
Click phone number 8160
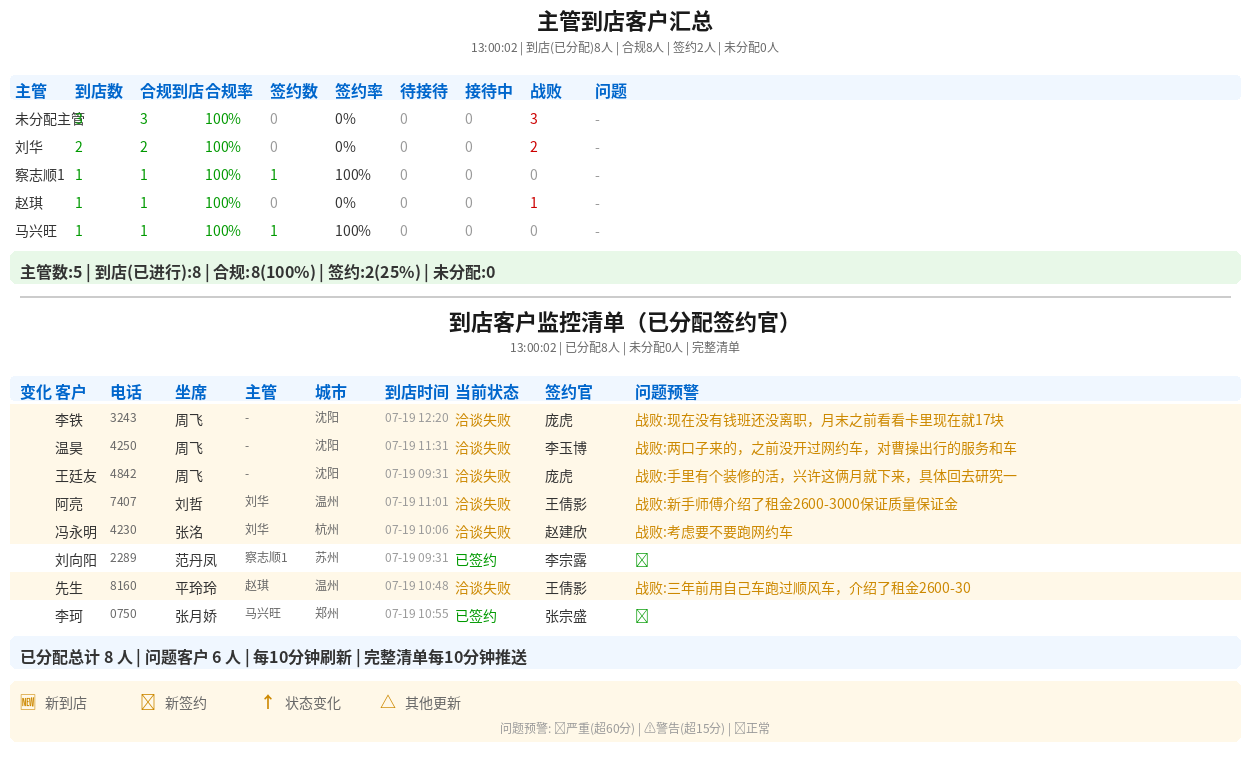(123, 585)
